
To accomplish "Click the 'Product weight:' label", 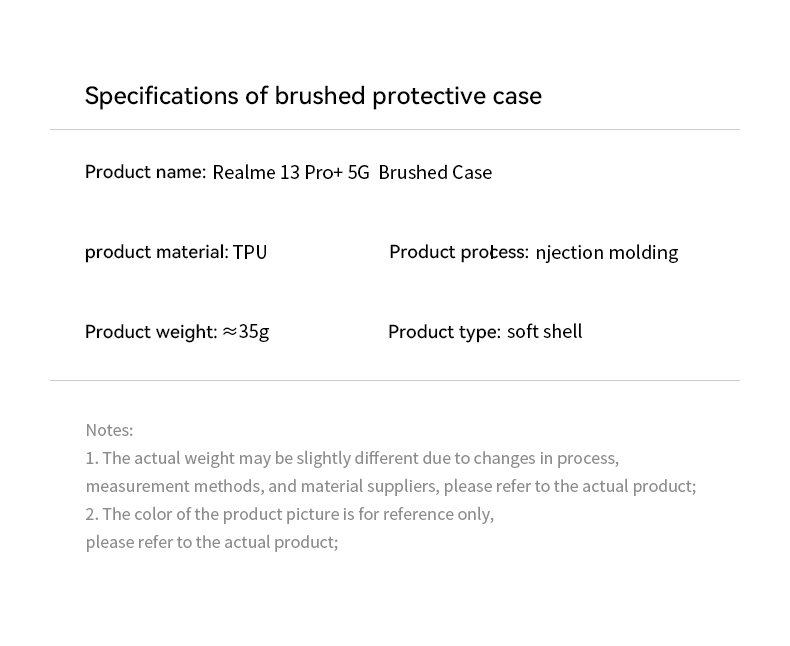I will tap(151, 332).
